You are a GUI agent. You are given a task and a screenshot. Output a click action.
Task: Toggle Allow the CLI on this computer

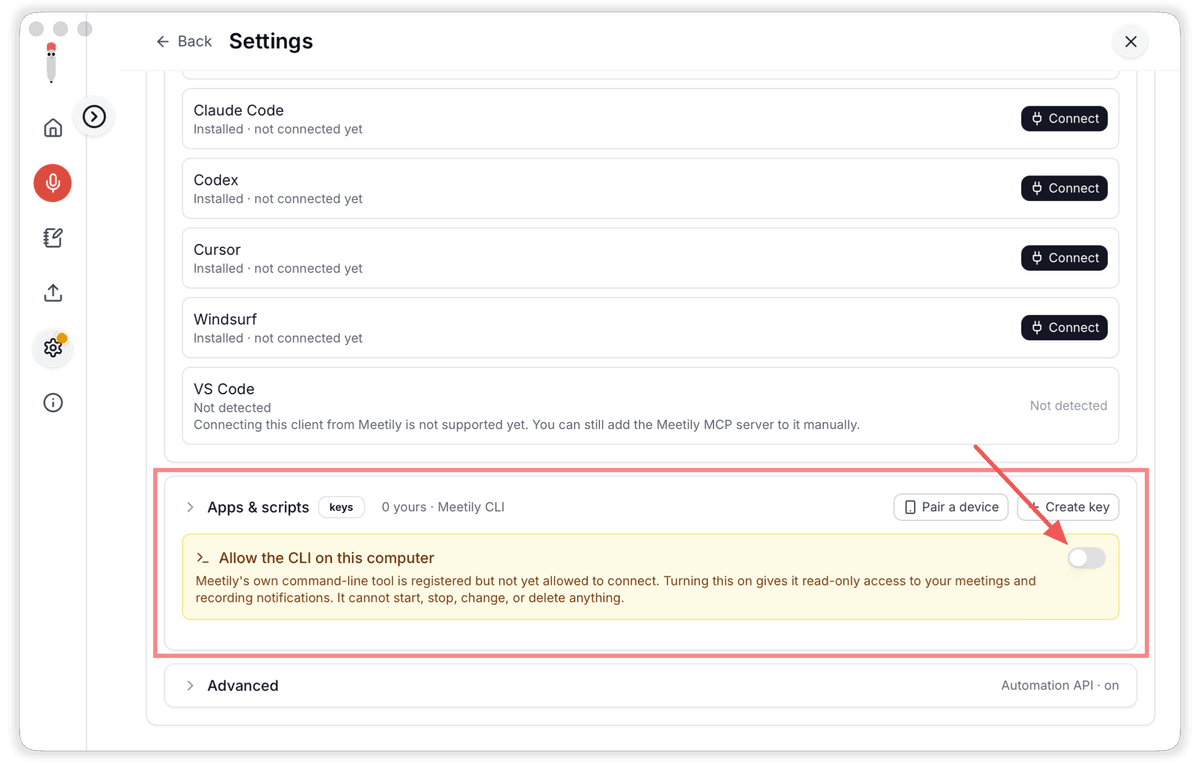[x=1086, y=558]
